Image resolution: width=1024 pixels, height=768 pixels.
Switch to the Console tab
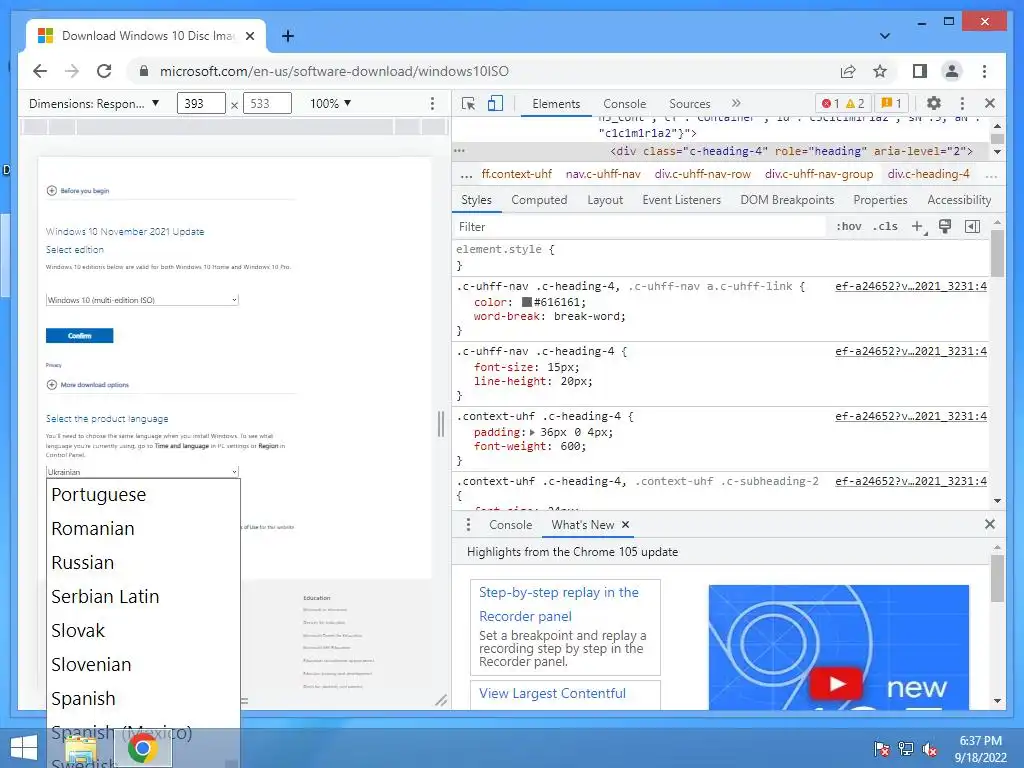[624, 104]
